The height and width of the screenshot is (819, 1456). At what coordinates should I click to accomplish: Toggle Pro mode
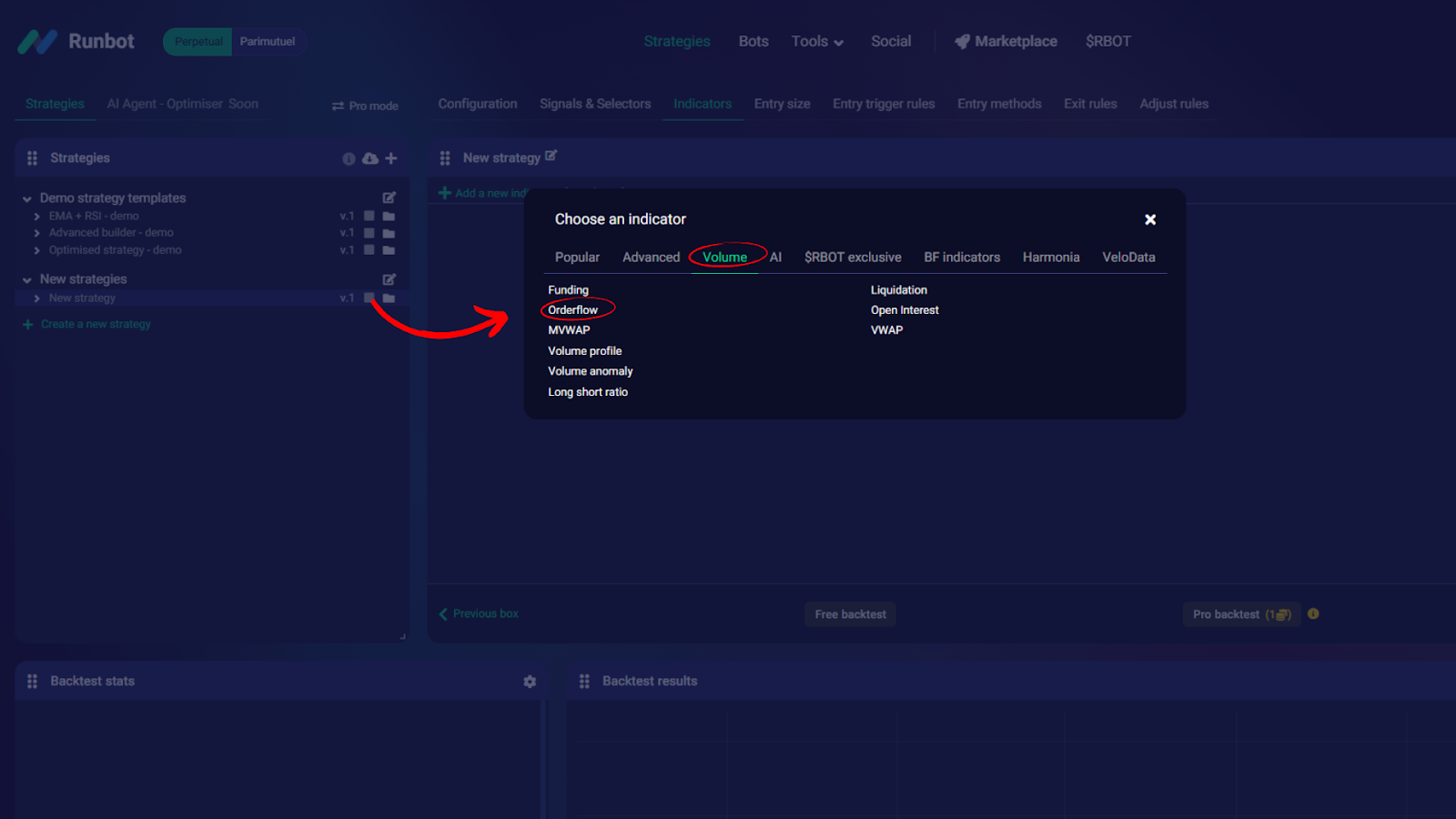[365, 106]
